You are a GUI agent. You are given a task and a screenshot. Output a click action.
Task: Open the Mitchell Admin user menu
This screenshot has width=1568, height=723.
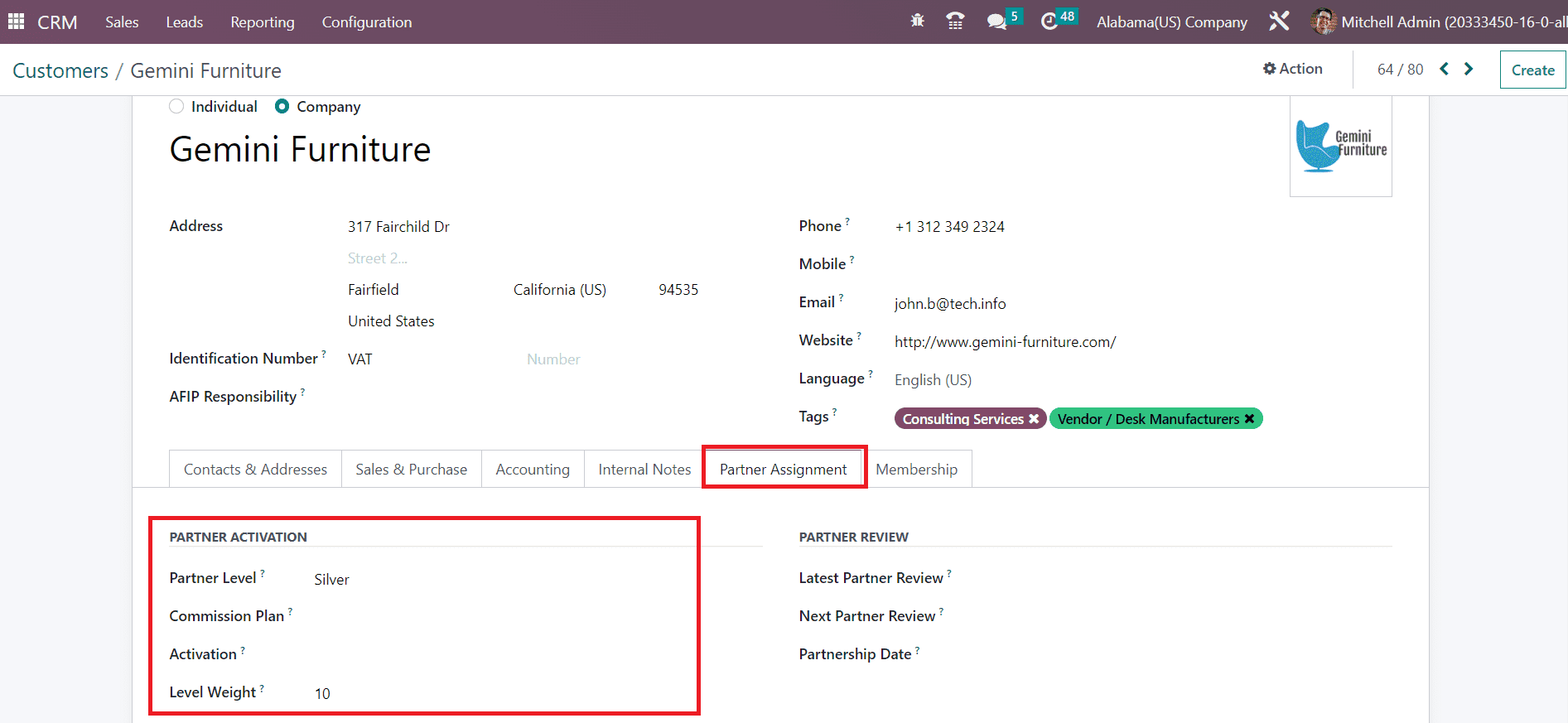coord(1440,22)
